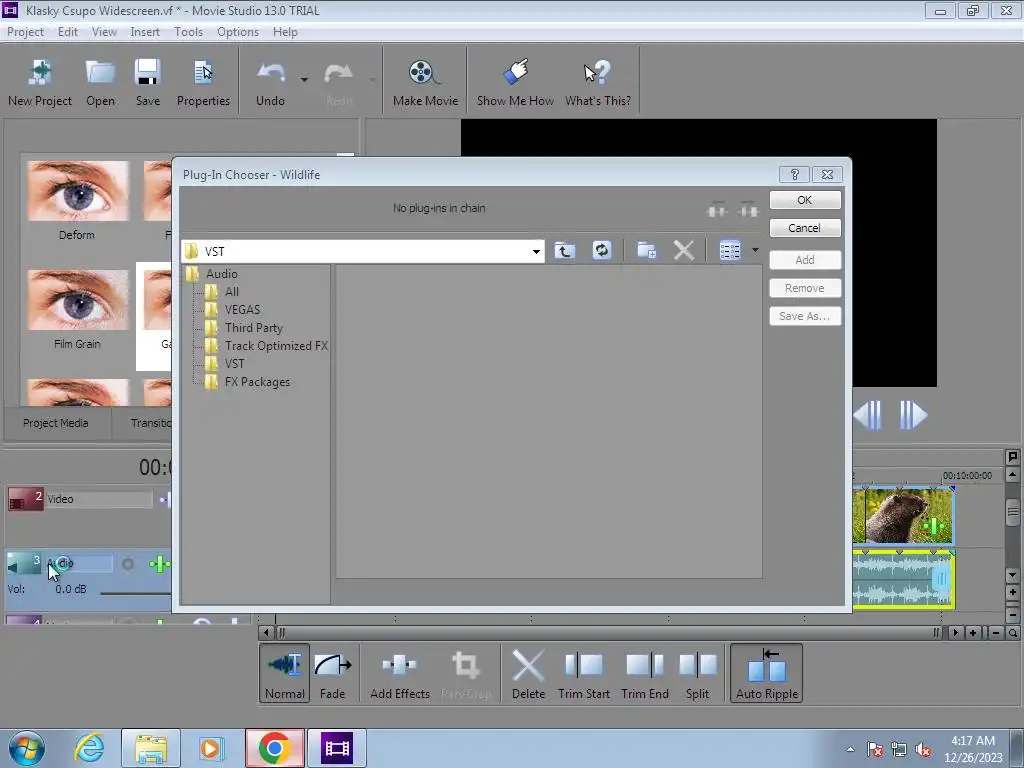Activate What's This help cursor
The height and width of the screenshot is (768, 1024).
pos(598,83)
